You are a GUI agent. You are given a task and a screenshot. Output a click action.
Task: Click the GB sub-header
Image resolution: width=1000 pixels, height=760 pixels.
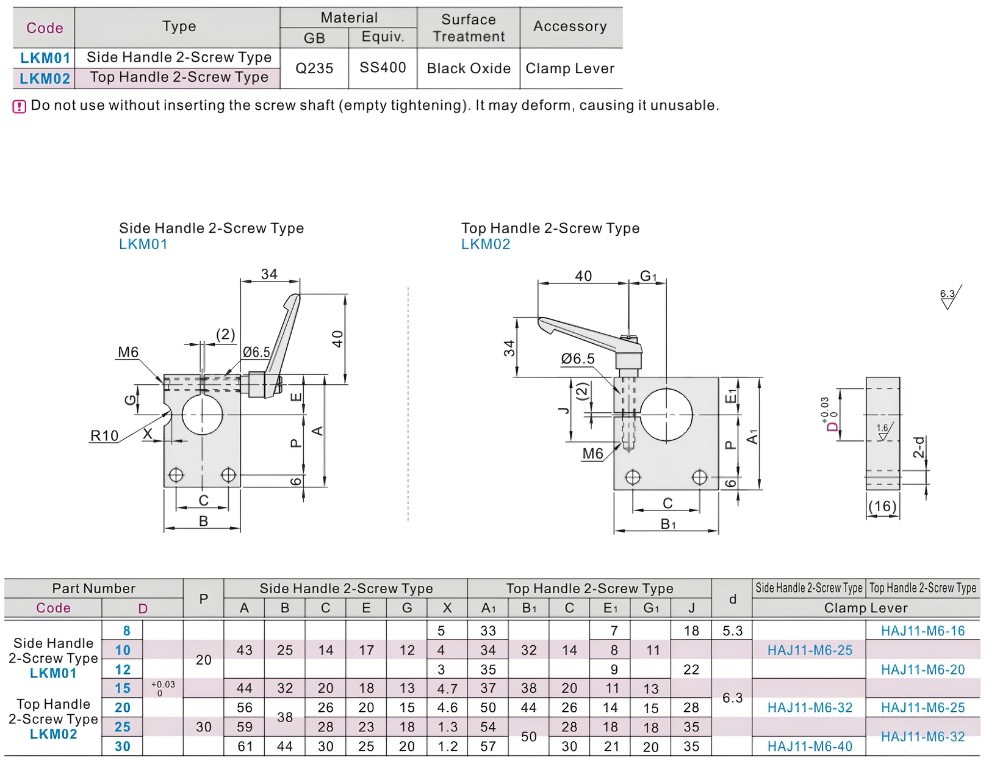pyautogui.click(x=314, y=38)
